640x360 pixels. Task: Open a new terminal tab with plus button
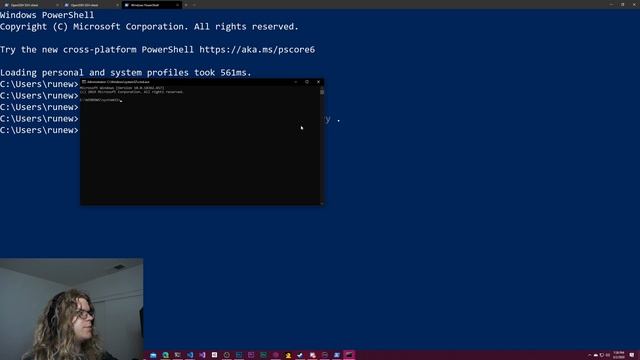click(x=186, y=5)
